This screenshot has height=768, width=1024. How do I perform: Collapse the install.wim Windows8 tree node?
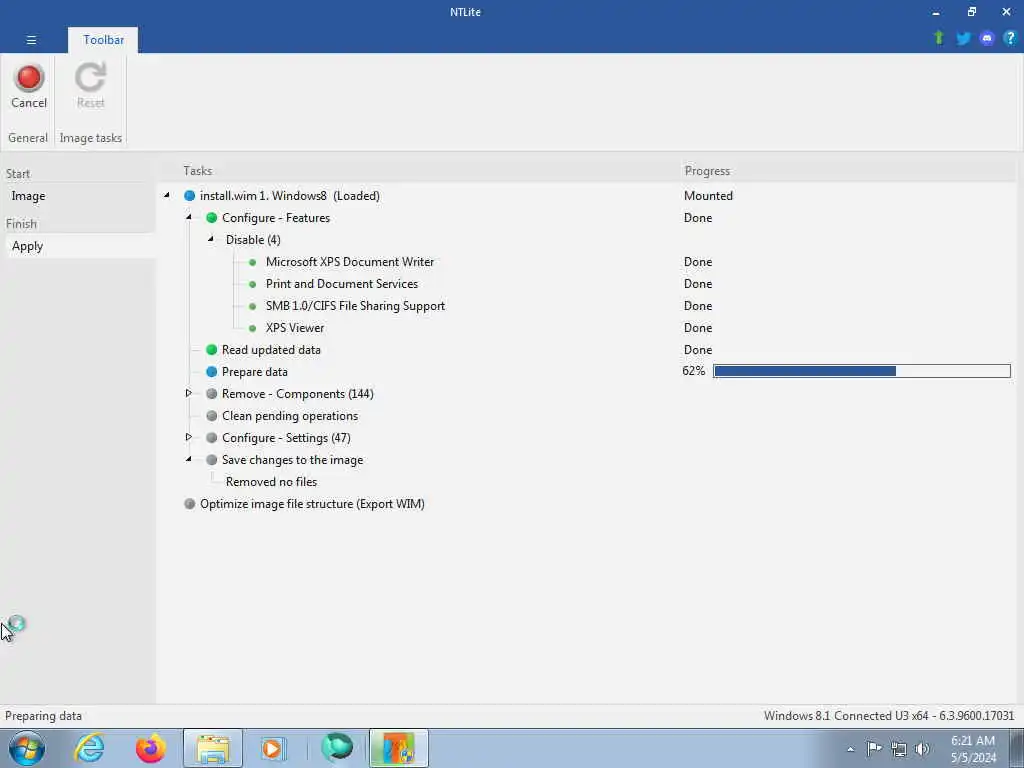click(x=167, y=195)
